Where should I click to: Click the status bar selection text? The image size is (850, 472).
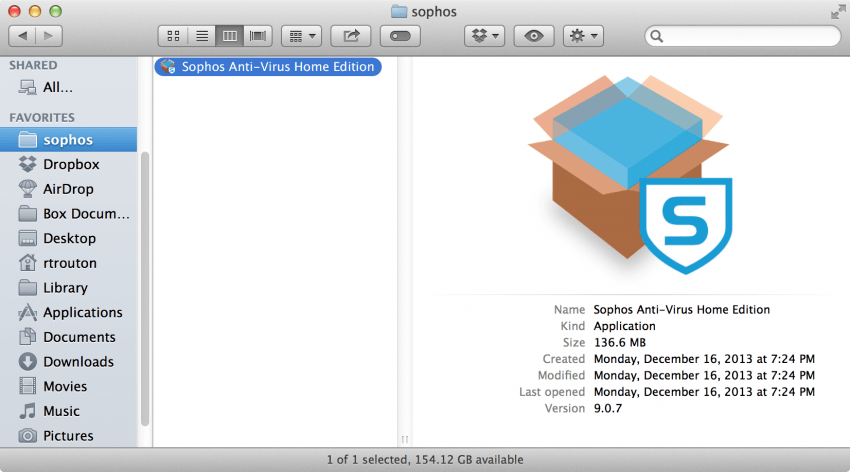(425, 460)
